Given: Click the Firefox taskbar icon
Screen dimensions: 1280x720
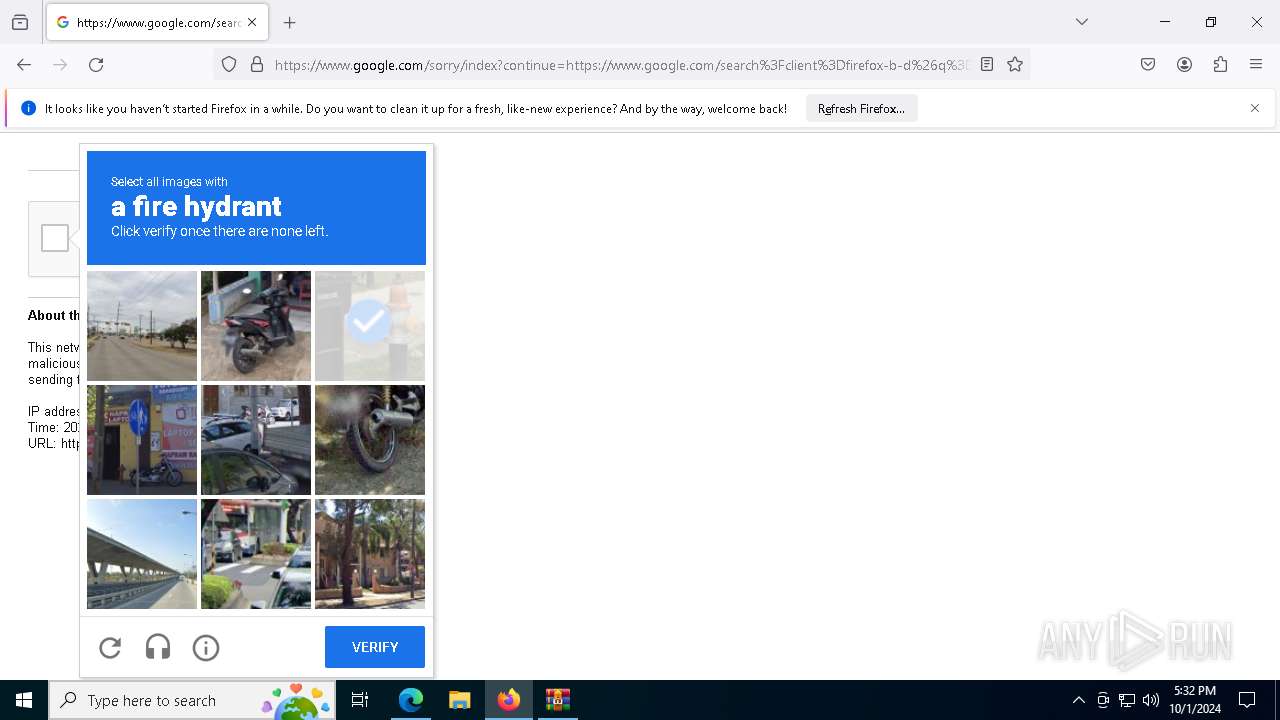Looking at the screenshot, I should (509, 700).
